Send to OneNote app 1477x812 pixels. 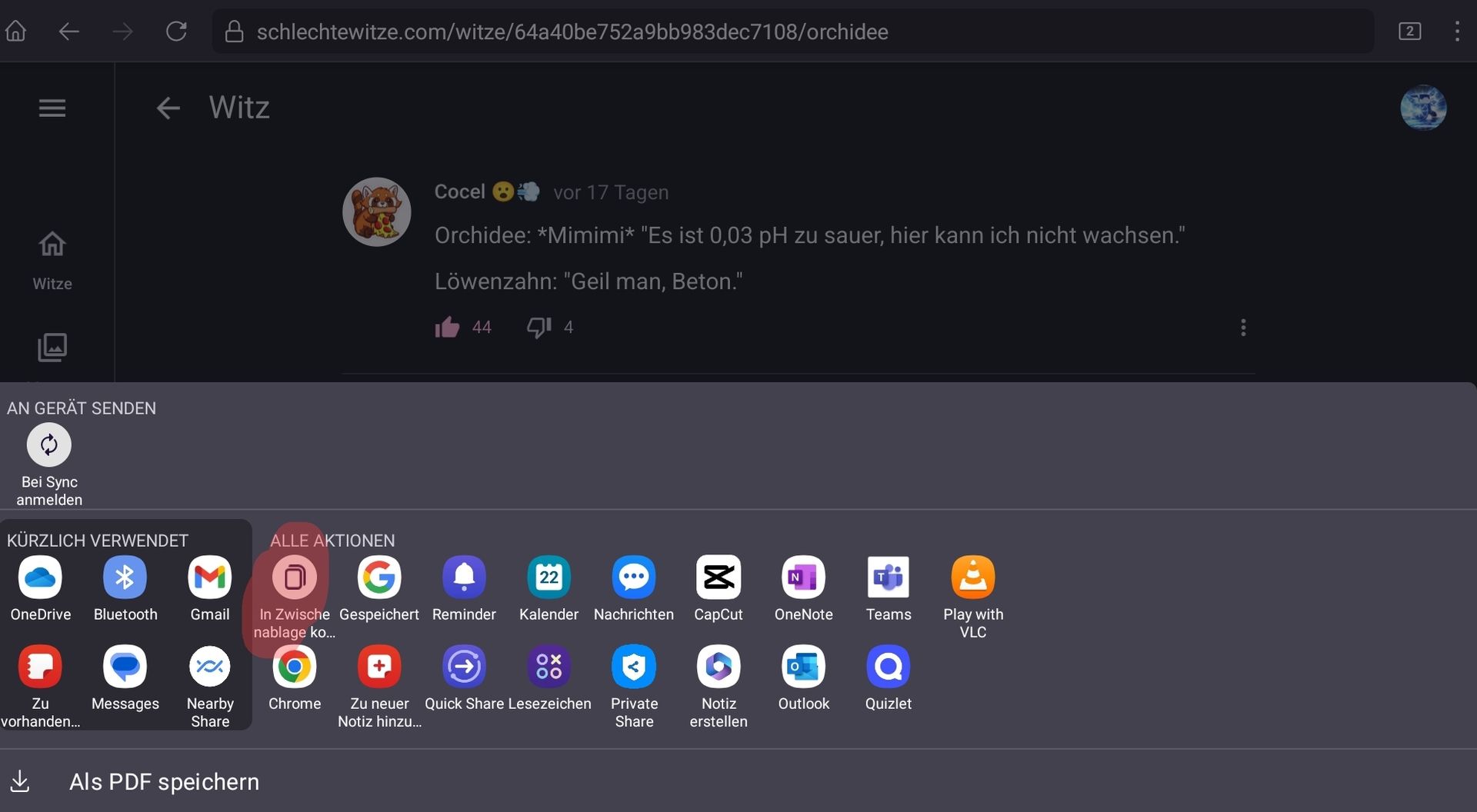(803, 577)
